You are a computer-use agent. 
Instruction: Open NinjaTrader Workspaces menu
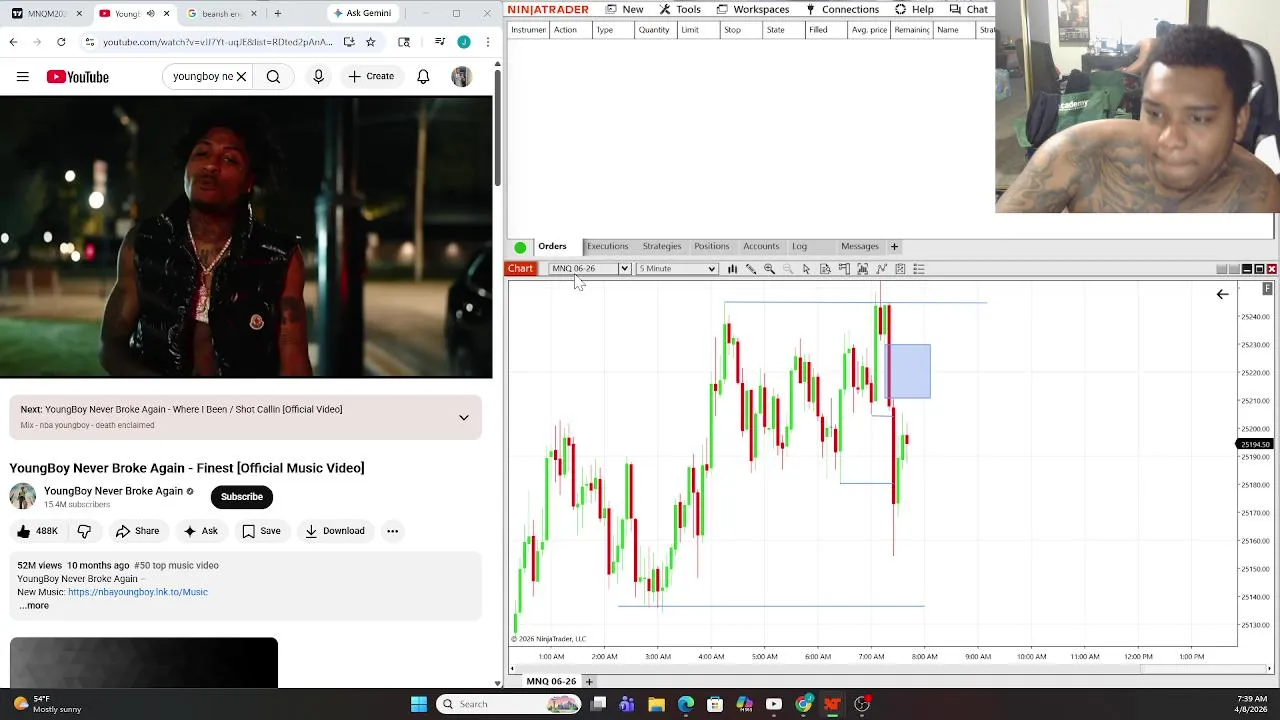click(752, 9)
